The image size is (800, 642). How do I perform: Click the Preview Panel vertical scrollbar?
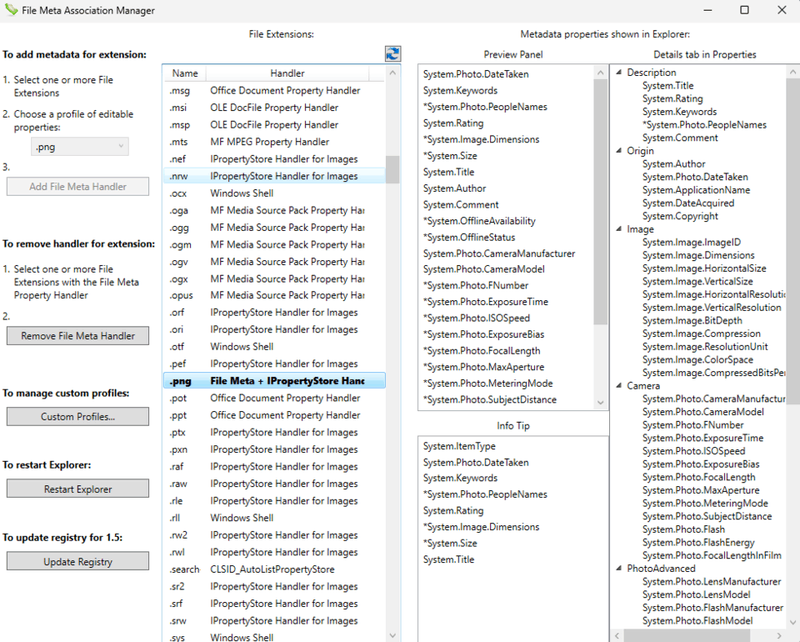click(600, 200)
